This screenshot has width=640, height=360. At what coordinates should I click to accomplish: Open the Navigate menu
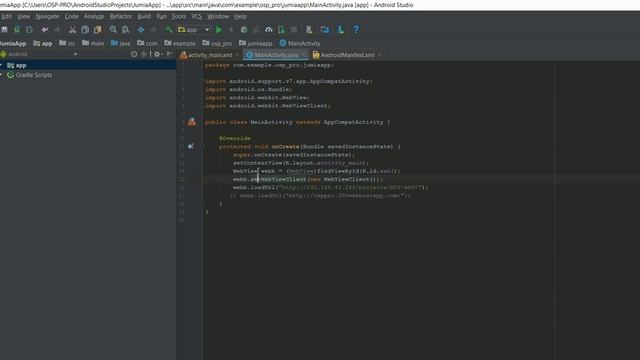click(47, 16)
